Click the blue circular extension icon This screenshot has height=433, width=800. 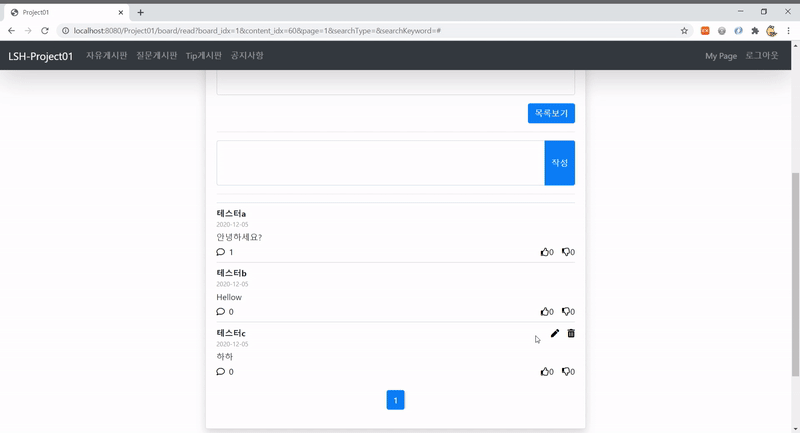pyautogui.click(x=738, y=31)
